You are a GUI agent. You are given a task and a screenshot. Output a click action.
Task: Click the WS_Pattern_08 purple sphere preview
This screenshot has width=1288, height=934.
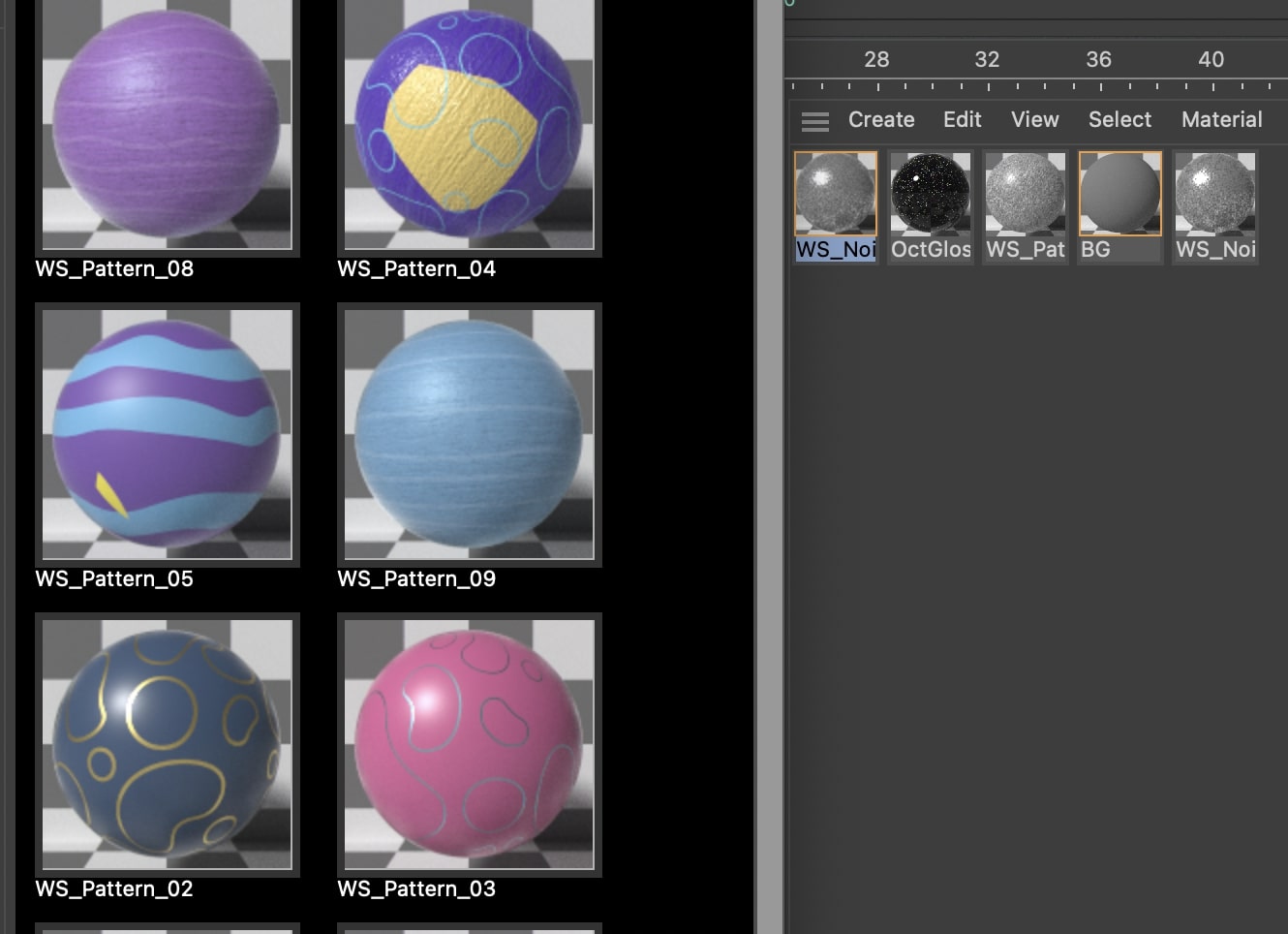[x=168, y=124]
